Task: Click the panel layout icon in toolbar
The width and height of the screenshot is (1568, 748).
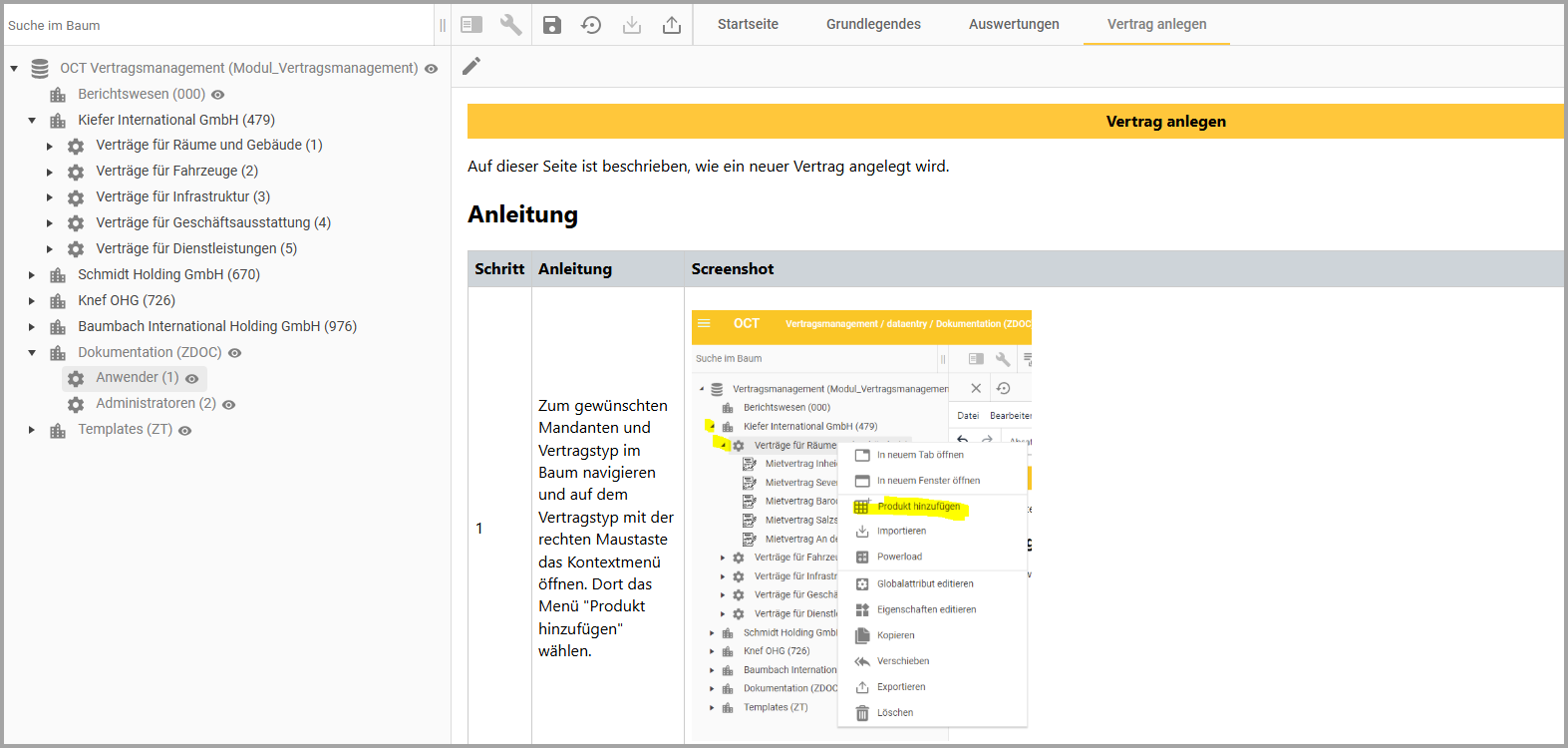Action: click(471, 25)
